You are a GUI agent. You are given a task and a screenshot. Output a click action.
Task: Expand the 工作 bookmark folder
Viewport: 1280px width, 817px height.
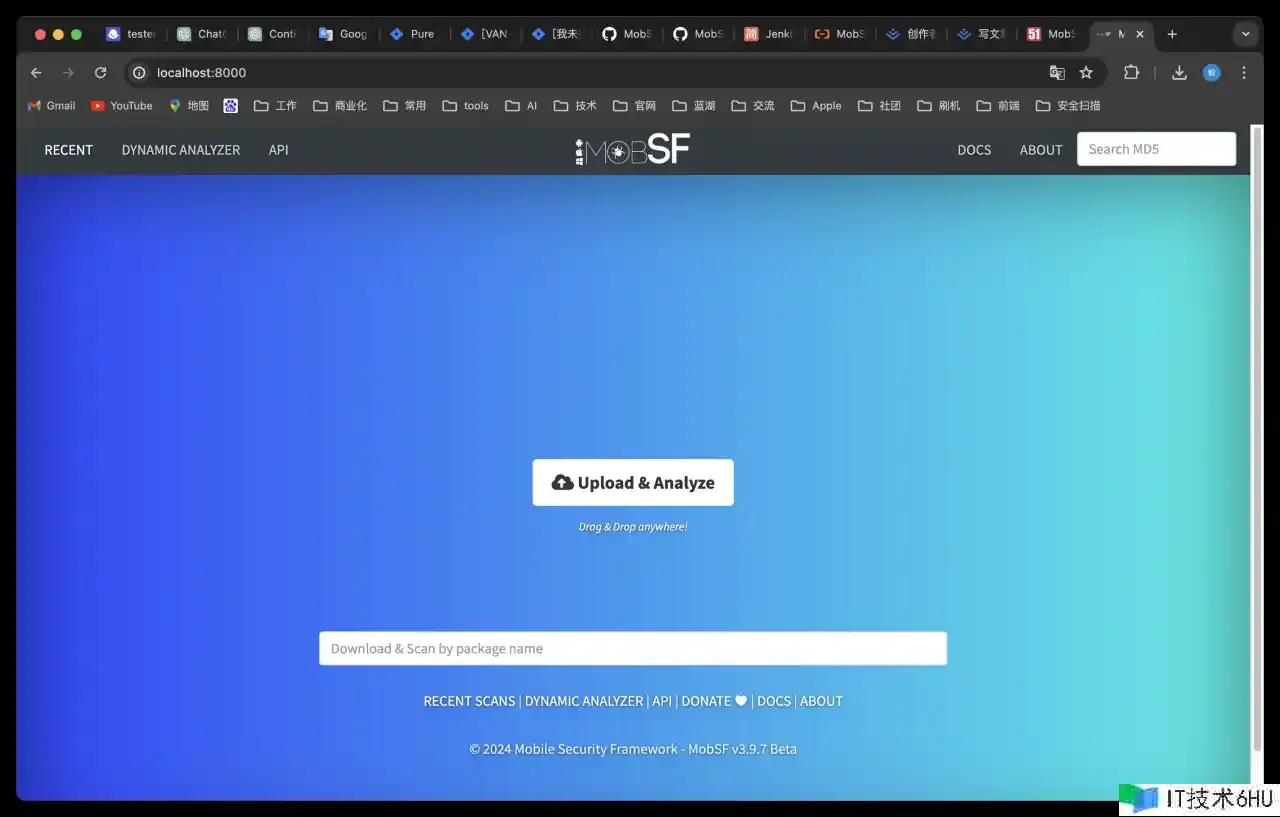[275, 105]
